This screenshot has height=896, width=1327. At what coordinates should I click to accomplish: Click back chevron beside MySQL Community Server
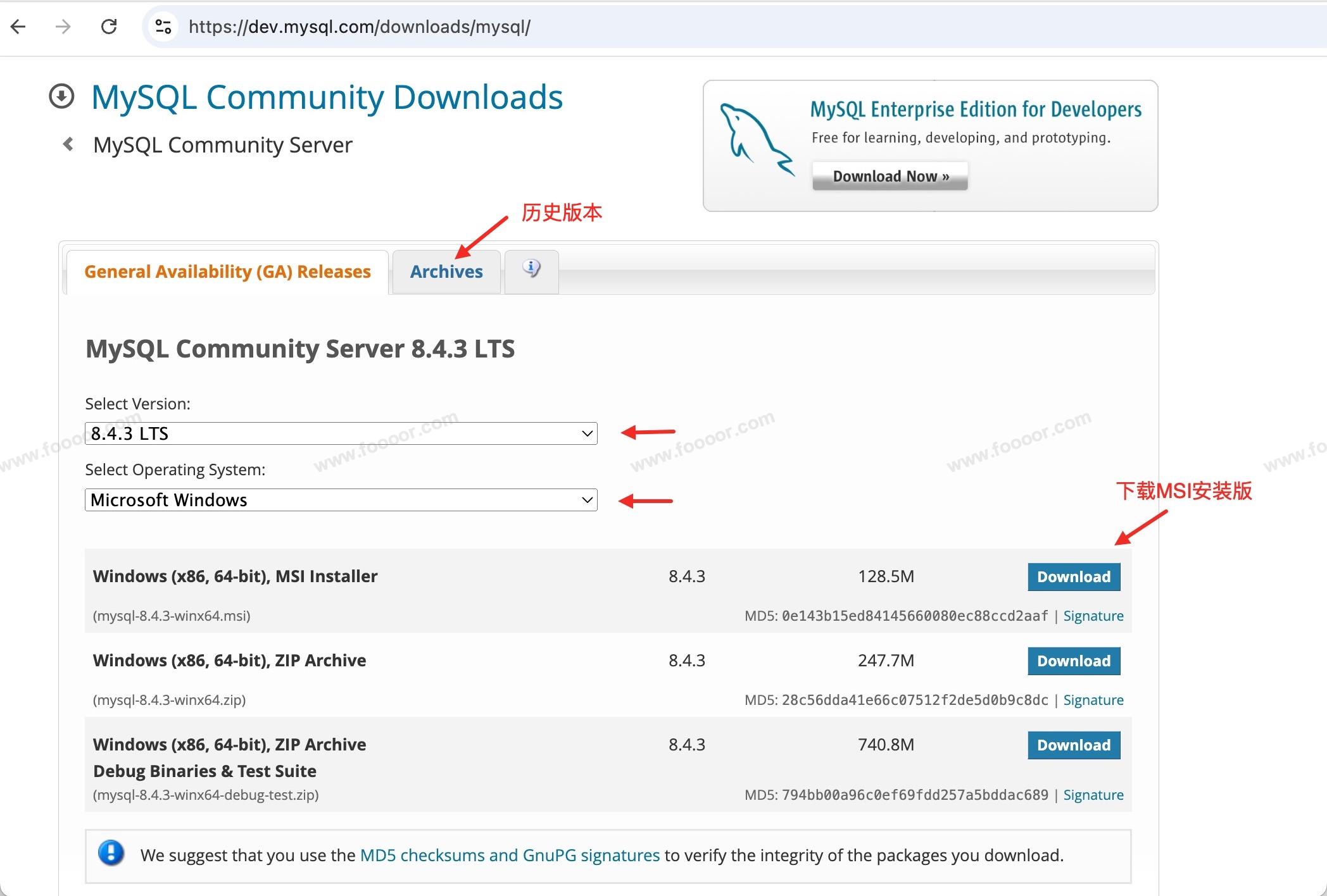click(x=68, y=144)
